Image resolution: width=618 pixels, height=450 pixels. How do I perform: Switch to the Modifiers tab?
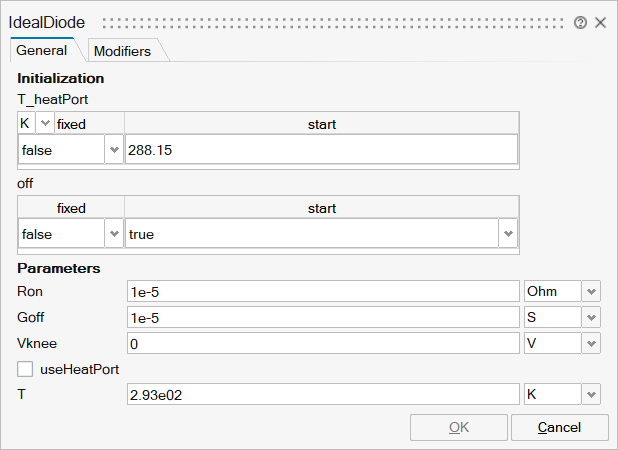[122, 51]
